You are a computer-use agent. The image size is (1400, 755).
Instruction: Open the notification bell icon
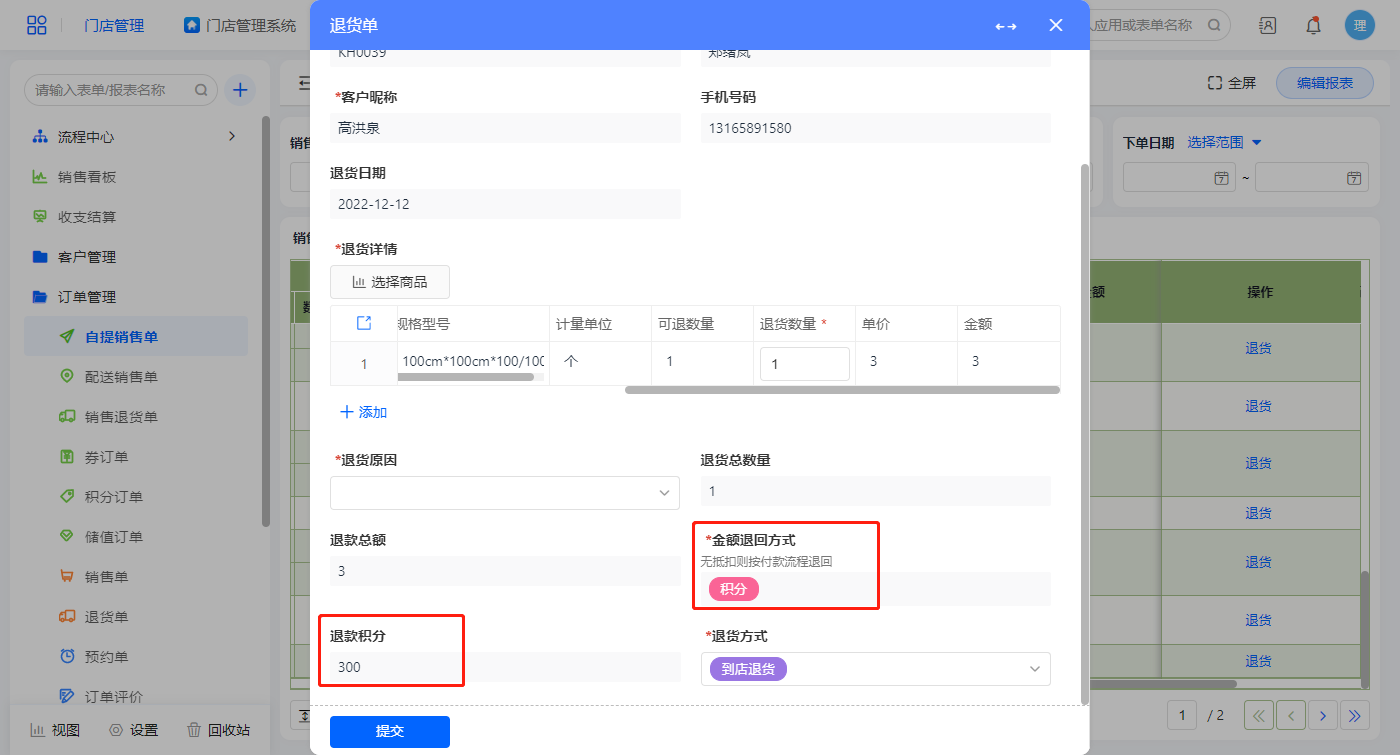1313,26
